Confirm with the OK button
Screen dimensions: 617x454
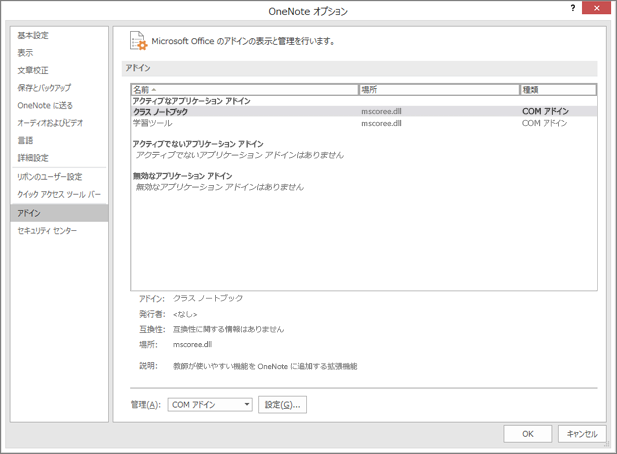click(528, 434)
